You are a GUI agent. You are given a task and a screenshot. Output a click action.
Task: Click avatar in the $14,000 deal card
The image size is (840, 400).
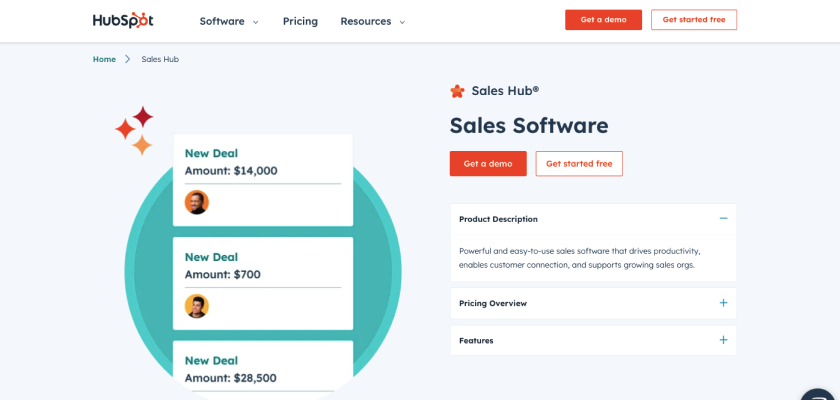tap(197, 202)
